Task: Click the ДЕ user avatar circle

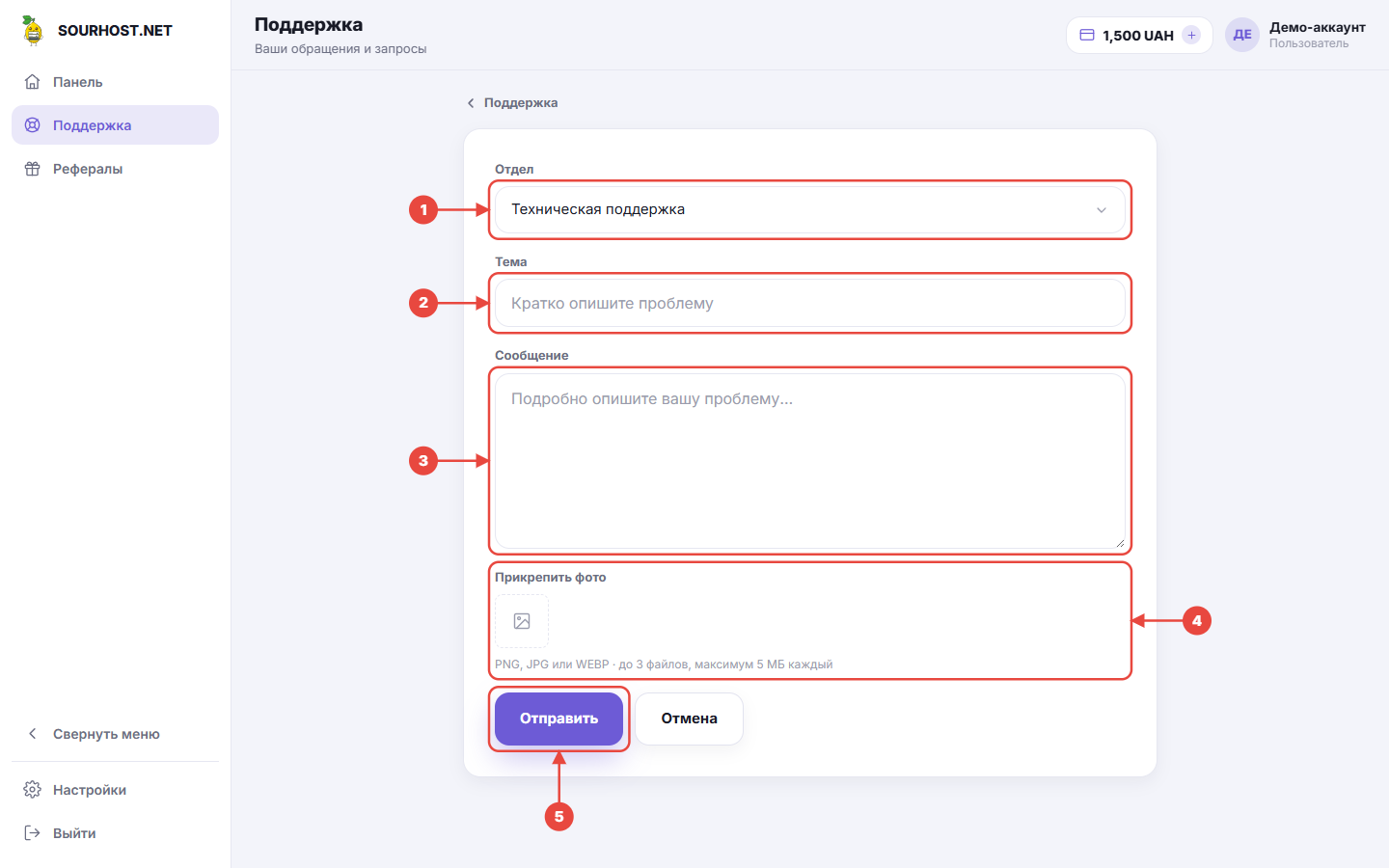Action: (x=1242, y=35)
